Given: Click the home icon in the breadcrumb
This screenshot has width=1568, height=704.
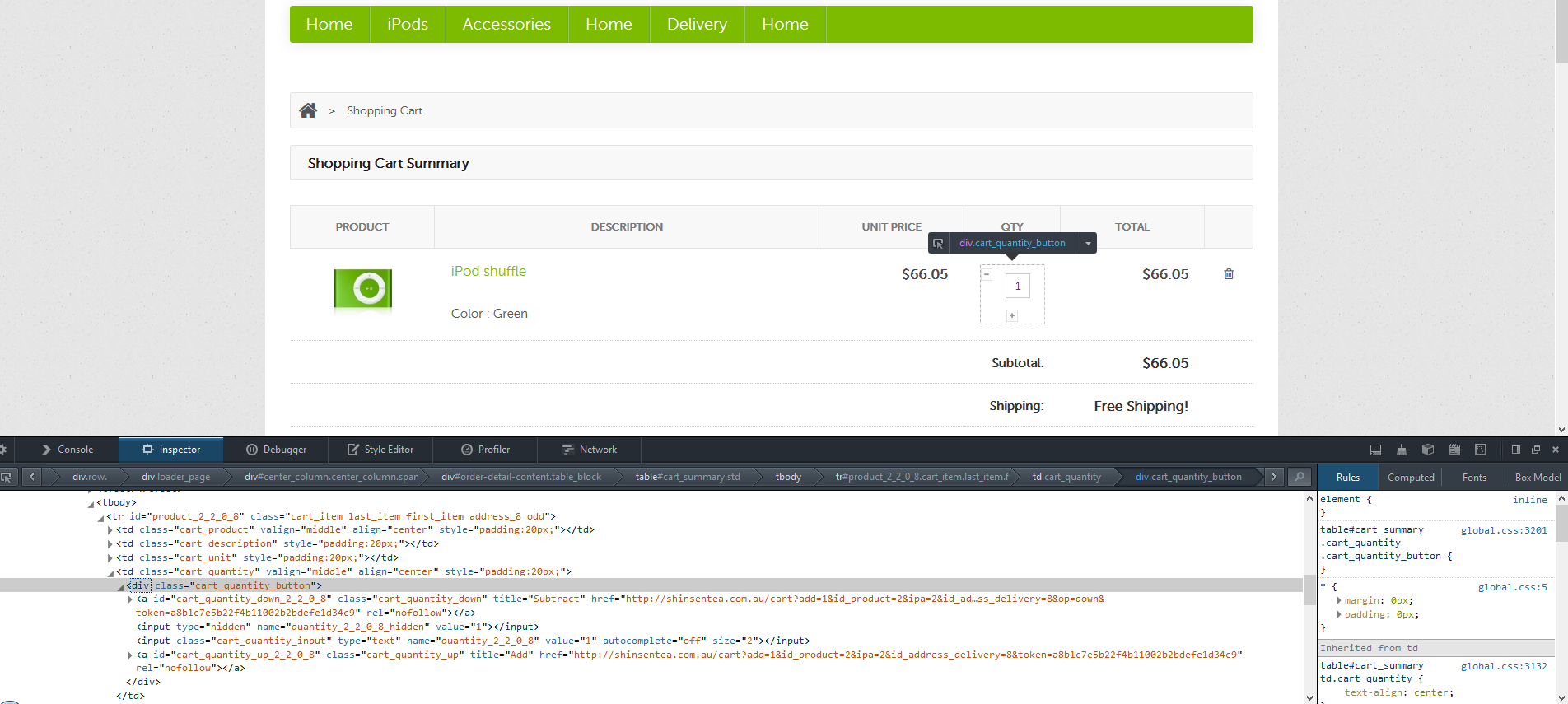Looking at the screenshot, I should pos(308,110).
